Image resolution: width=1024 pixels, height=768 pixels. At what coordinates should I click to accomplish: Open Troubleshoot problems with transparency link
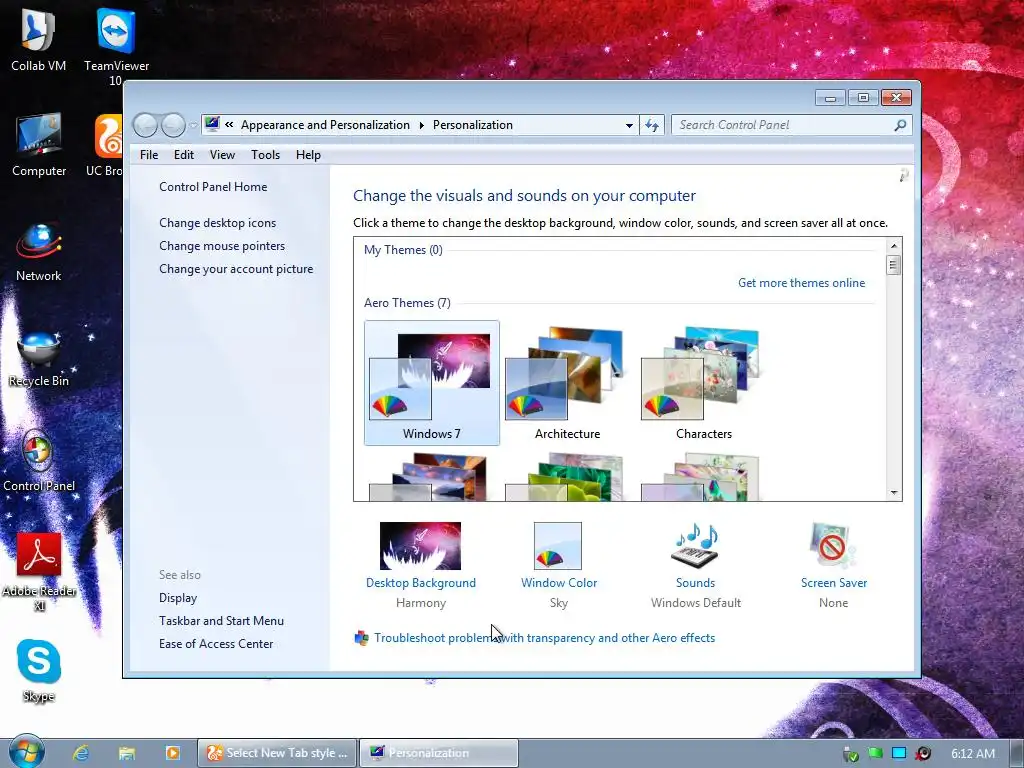point(544,637)
